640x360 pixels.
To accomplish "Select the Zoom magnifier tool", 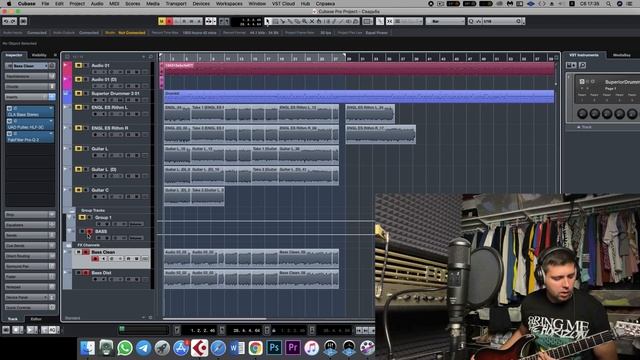I will (x=304, y=21).
